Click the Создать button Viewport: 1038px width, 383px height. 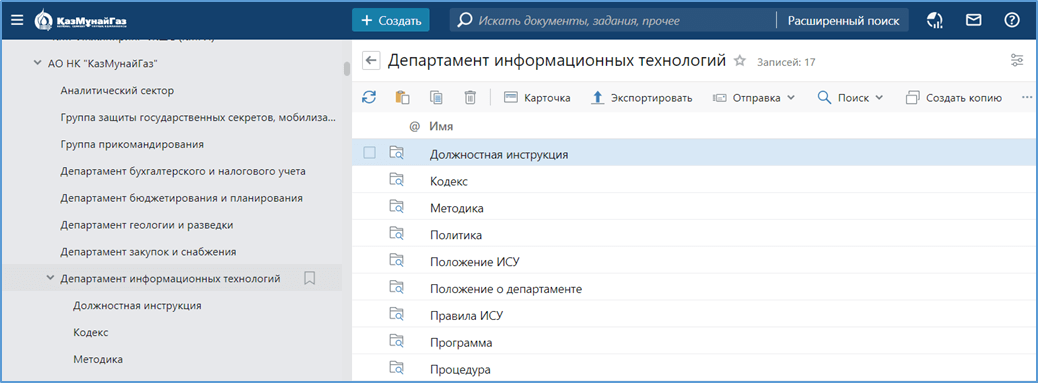coord(391,21)
